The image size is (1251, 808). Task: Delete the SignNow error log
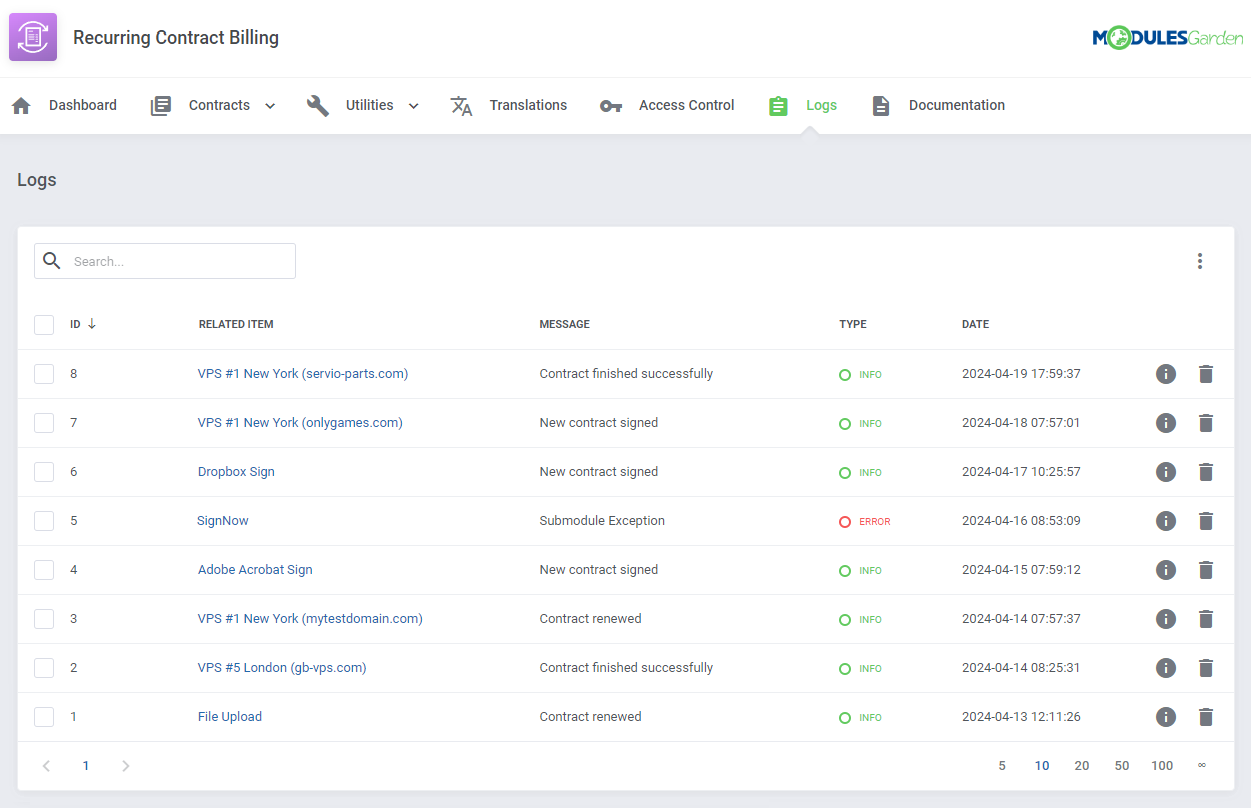tap(1206, 521)
